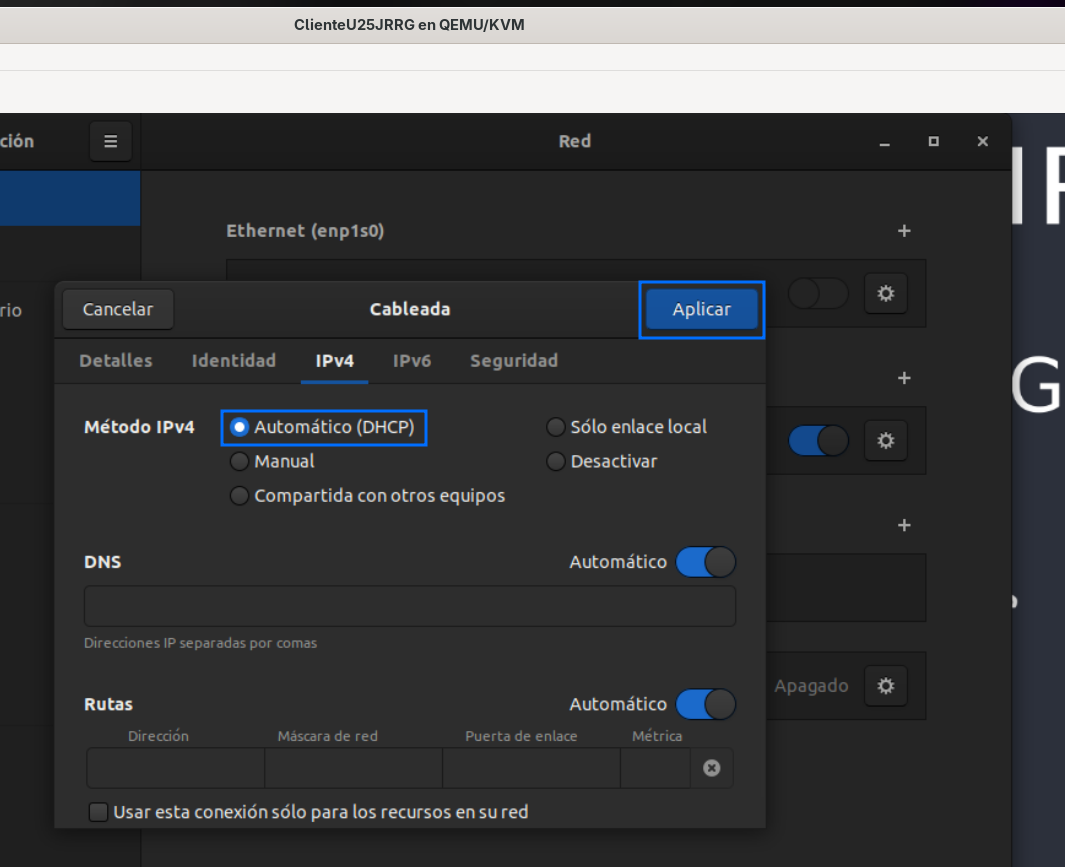Open gear settings beside the disabled switch
Viewport: 1065px width, 867px height.
pyautogui.click(x=886, y=294)
